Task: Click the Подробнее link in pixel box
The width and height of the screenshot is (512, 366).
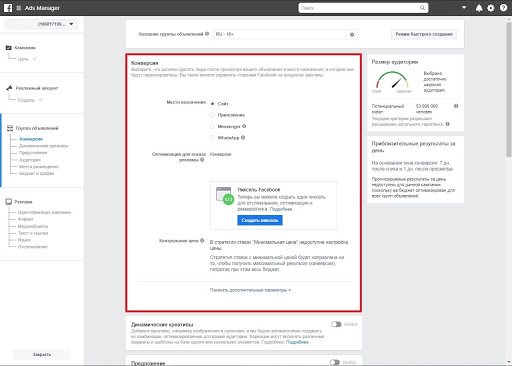Action: (x=281, y=209)
